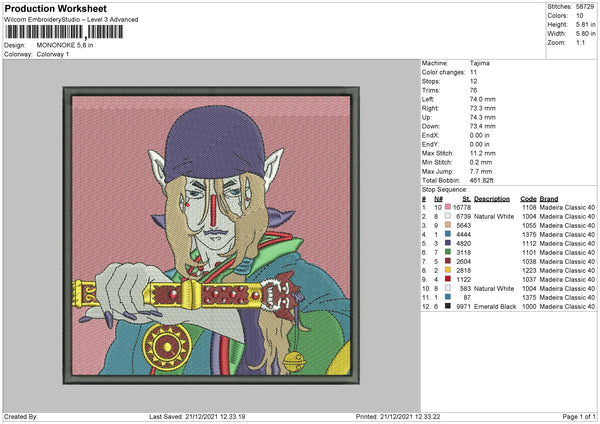
Task: Select the 'Created By:' footer label
Action: [21, 416]
